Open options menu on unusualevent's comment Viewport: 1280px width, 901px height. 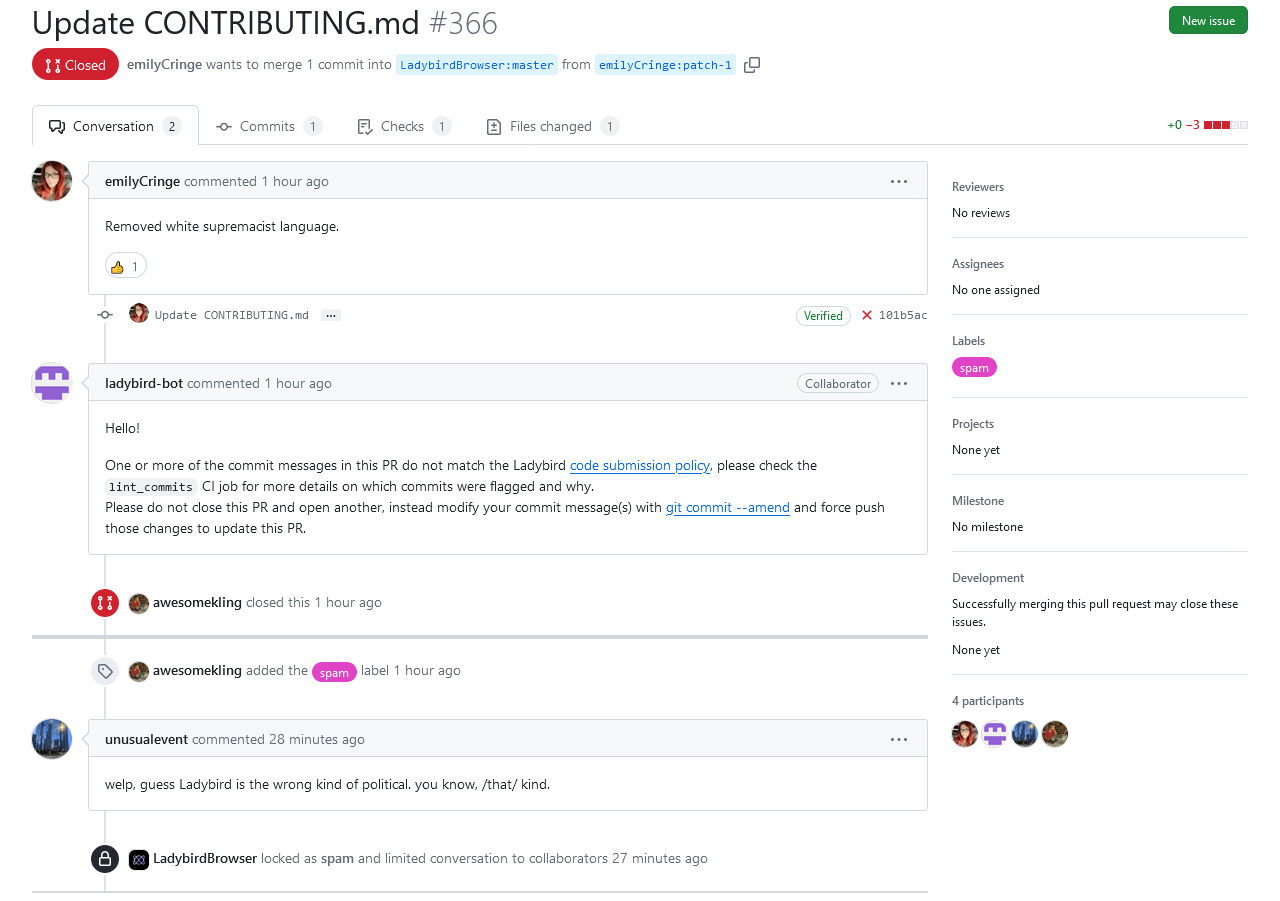pyautogui.click(x=899, y=739)
